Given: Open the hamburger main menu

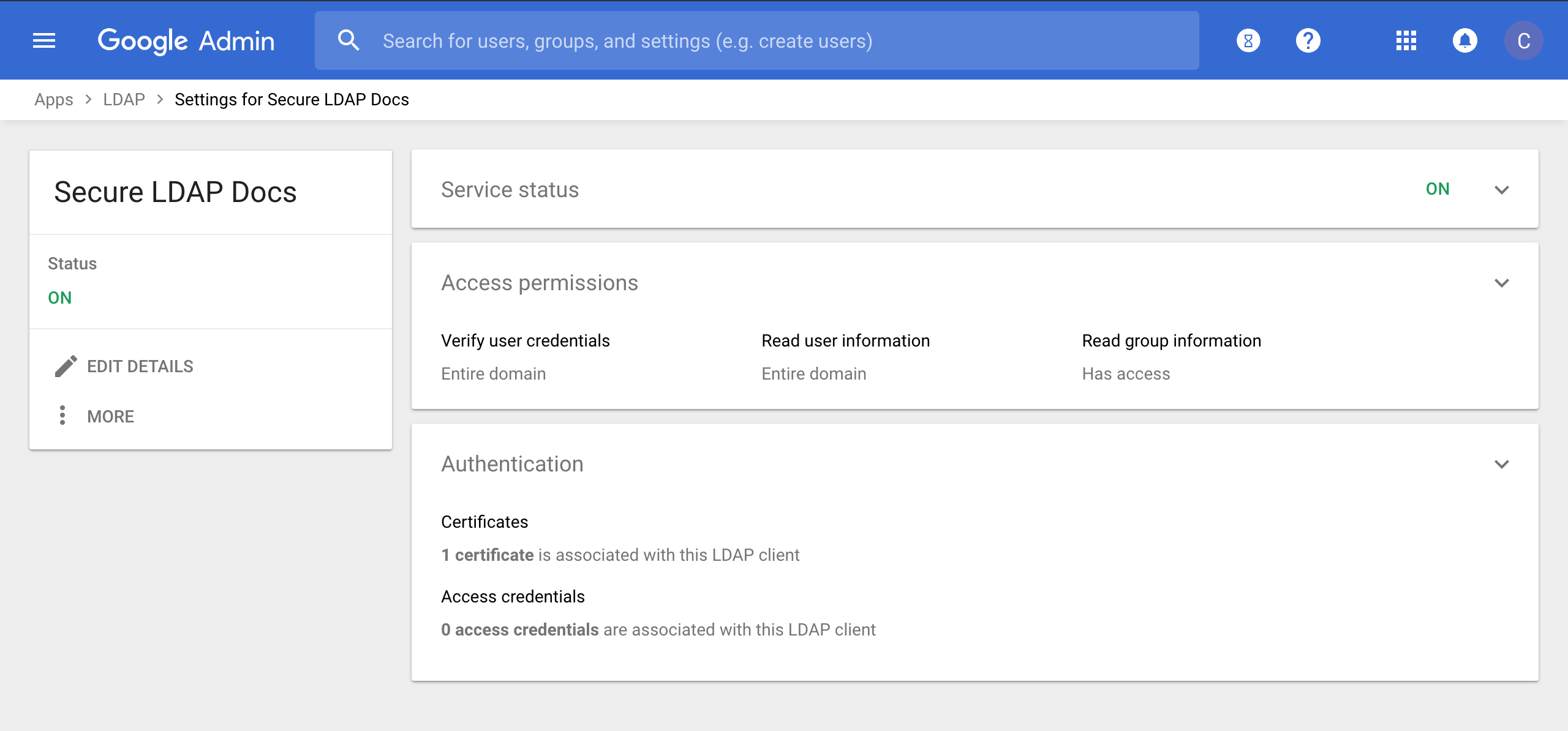Looking at the screenshot, I should [44, 41].
